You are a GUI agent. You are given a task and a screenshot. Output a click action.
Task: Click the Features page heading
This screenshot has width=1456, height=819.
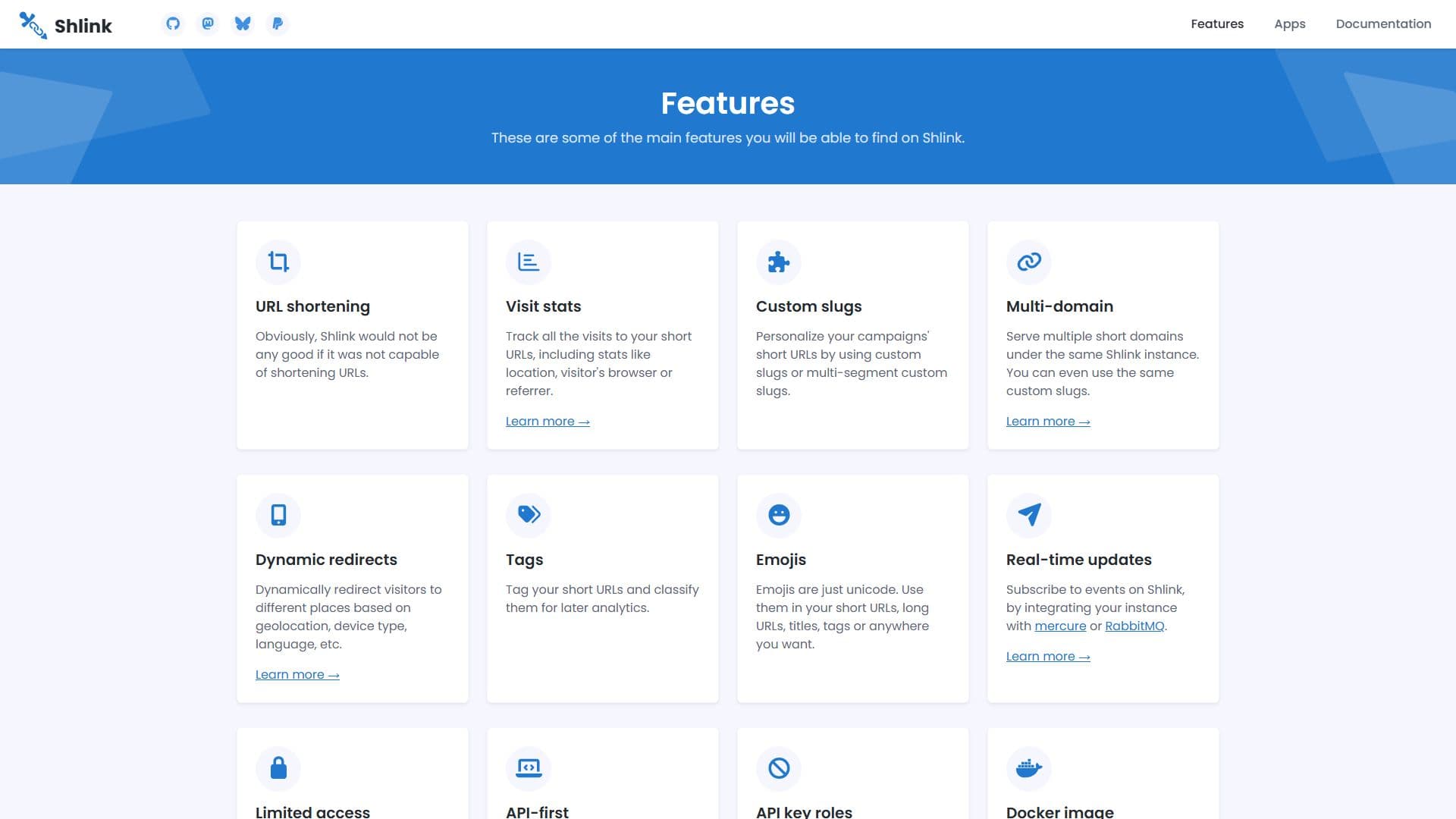pos(728,103)
